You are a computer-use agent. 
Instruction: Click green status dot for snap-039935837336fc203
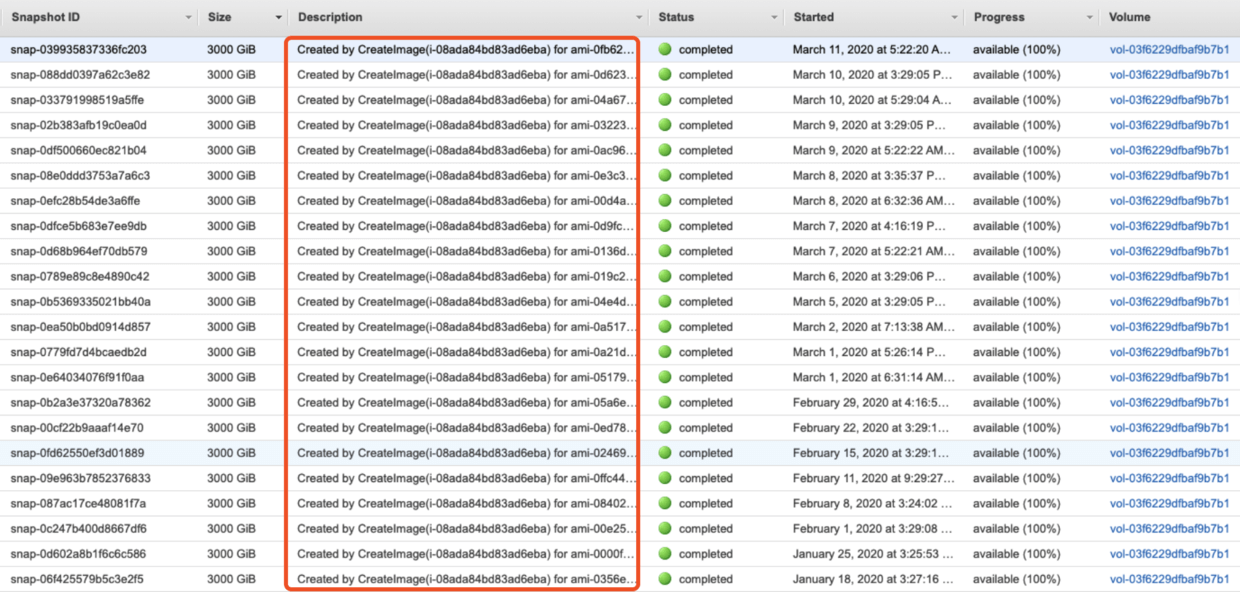[x=665, y=49]
